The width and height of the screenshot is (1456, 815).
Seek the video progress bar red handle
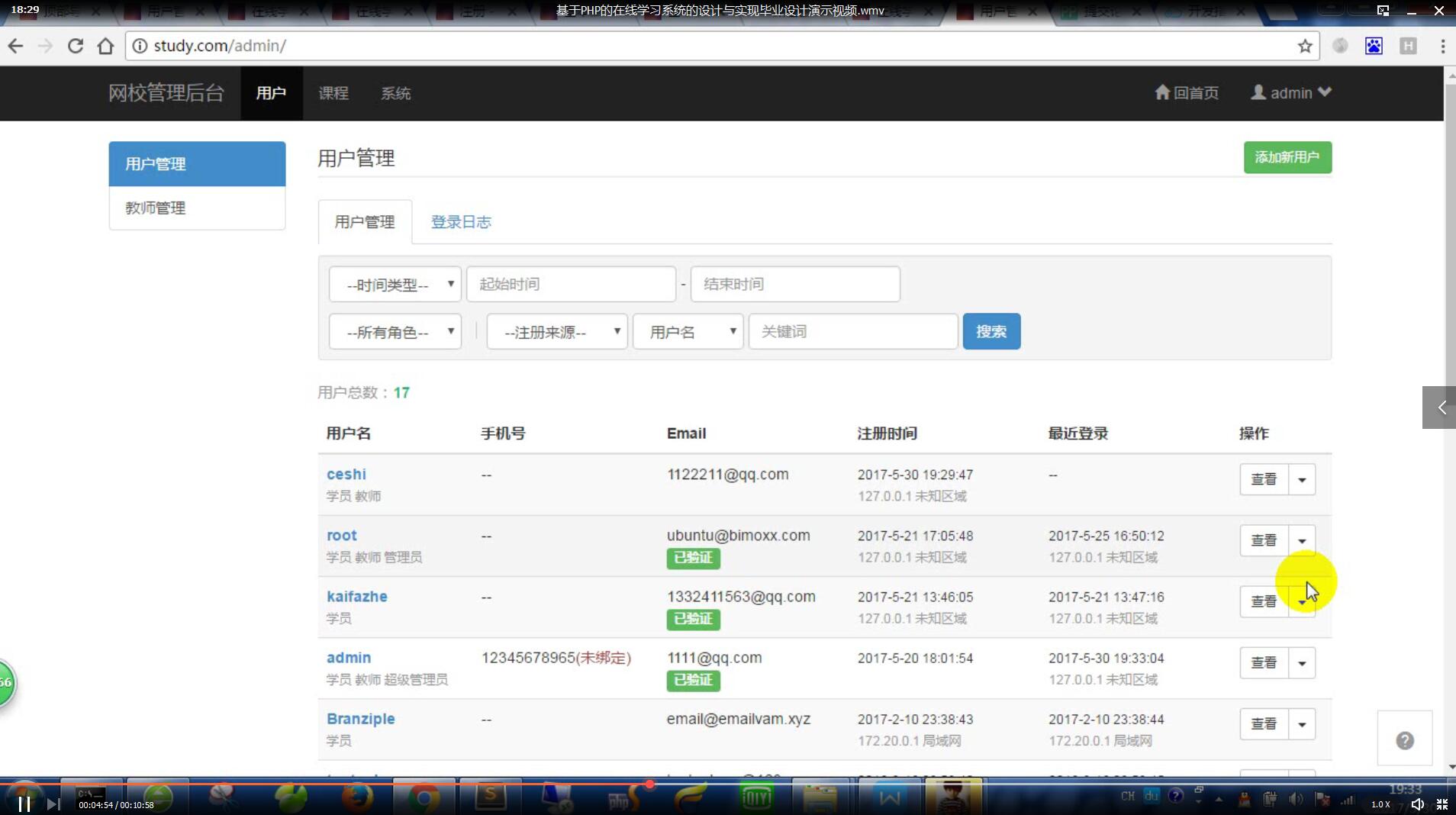[x=649, y=784]
